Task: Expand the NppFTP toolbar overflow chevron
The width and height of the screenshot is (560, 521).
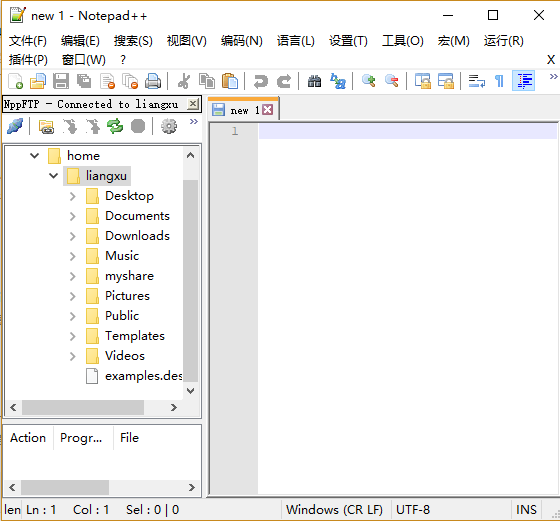Action: point(194,122)
